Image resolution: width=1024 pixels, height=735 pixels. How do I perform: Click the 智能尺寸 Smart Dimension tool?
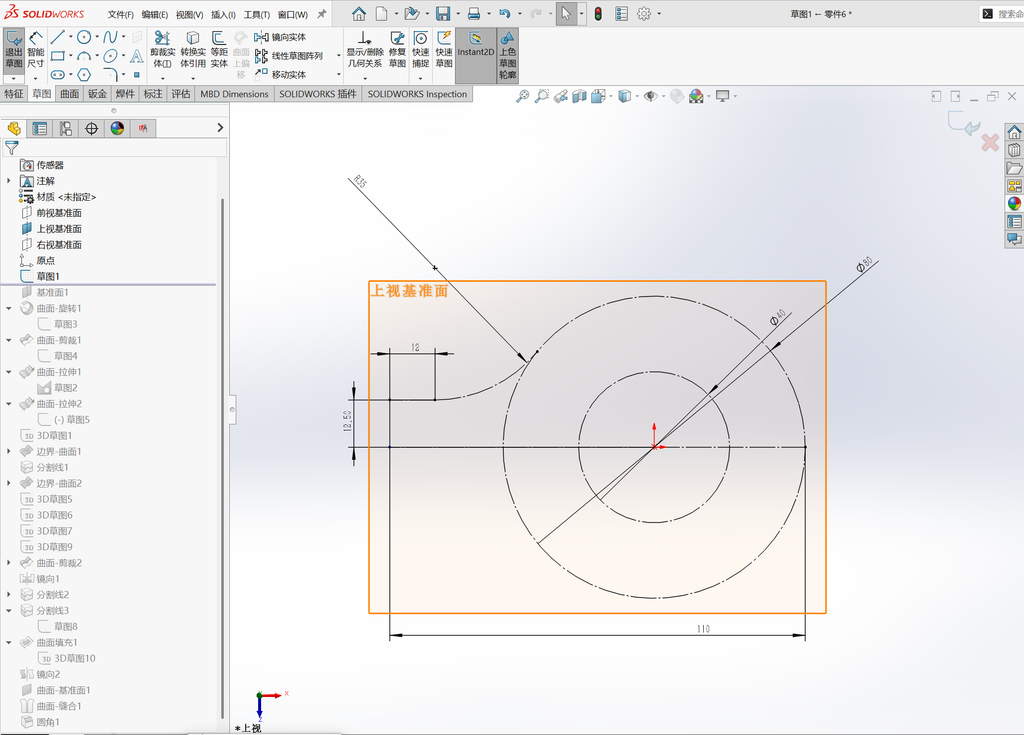point(36,50)
